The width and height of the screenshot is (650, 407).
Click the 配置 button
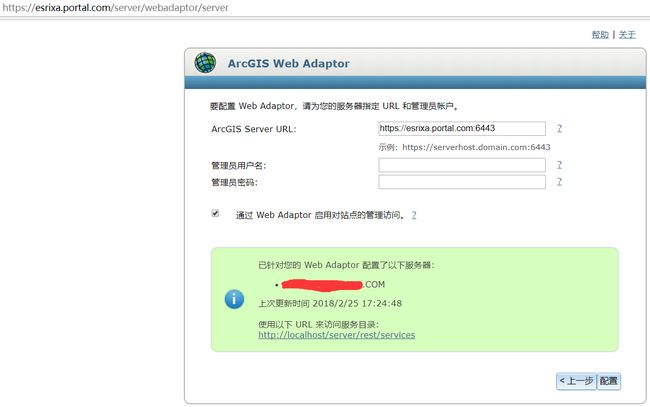click(x=609, y=381)
